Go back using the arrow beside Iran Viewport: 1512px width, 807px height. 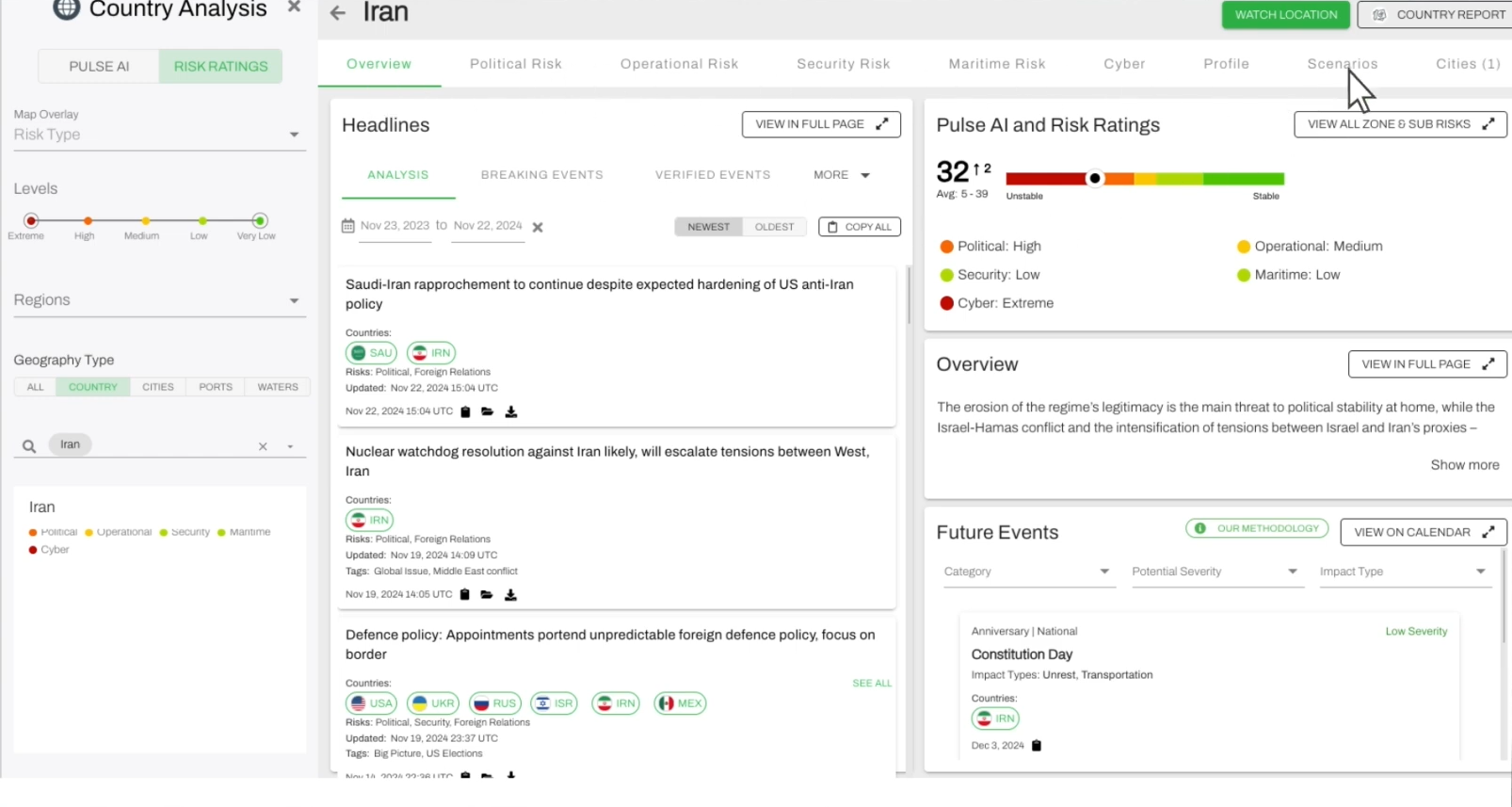(x=338, y=13)
